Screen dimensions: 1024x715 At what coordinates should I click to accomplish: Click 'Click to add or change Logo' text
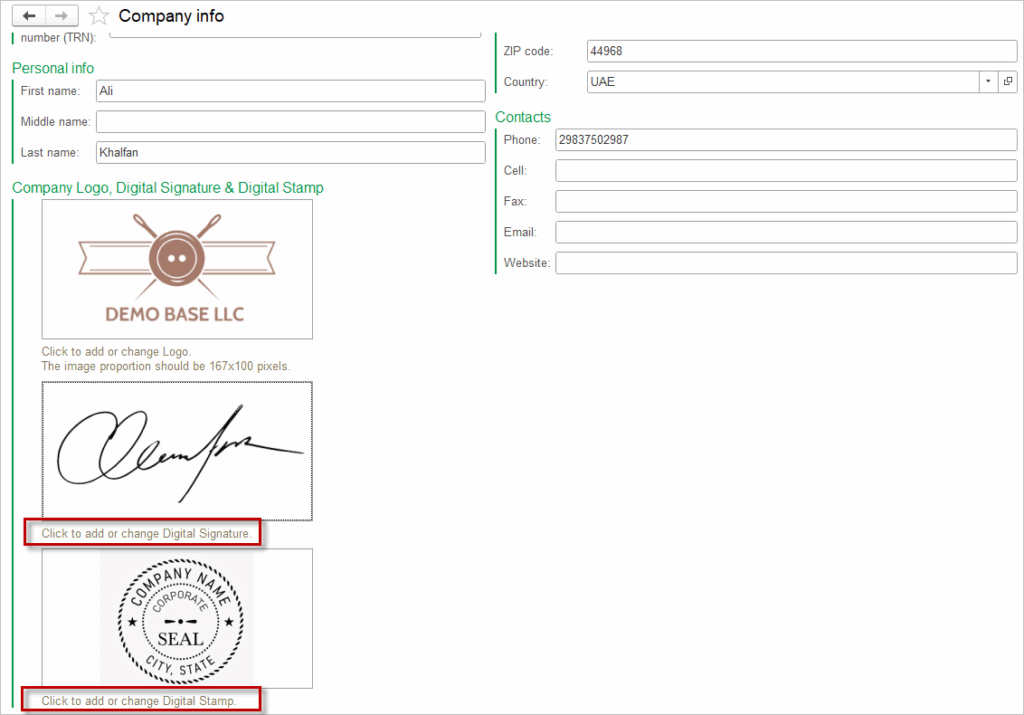(x=116, y=352)
